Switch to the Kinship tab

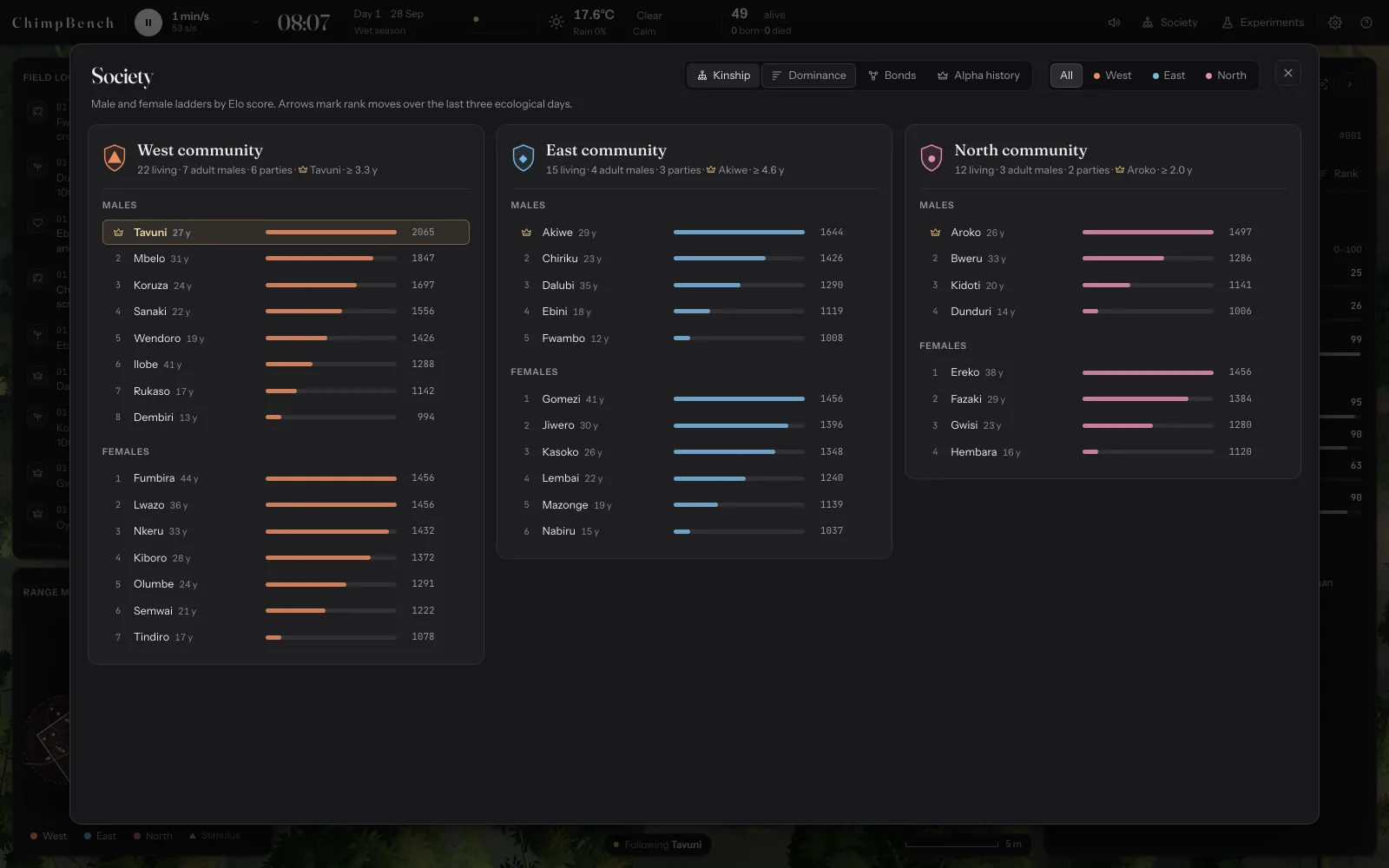[724, 76]
